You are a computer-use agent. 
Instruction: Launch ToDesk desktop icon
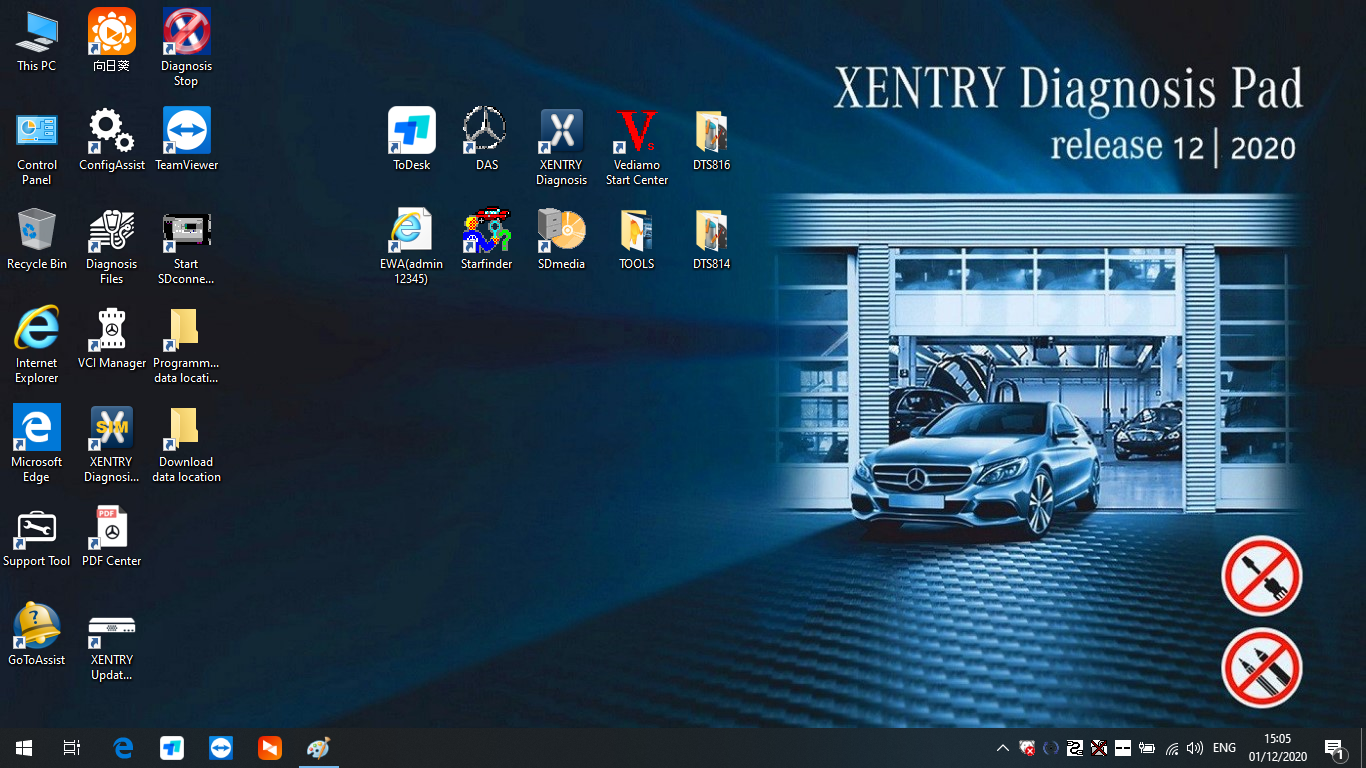click(x=412, y=140)
